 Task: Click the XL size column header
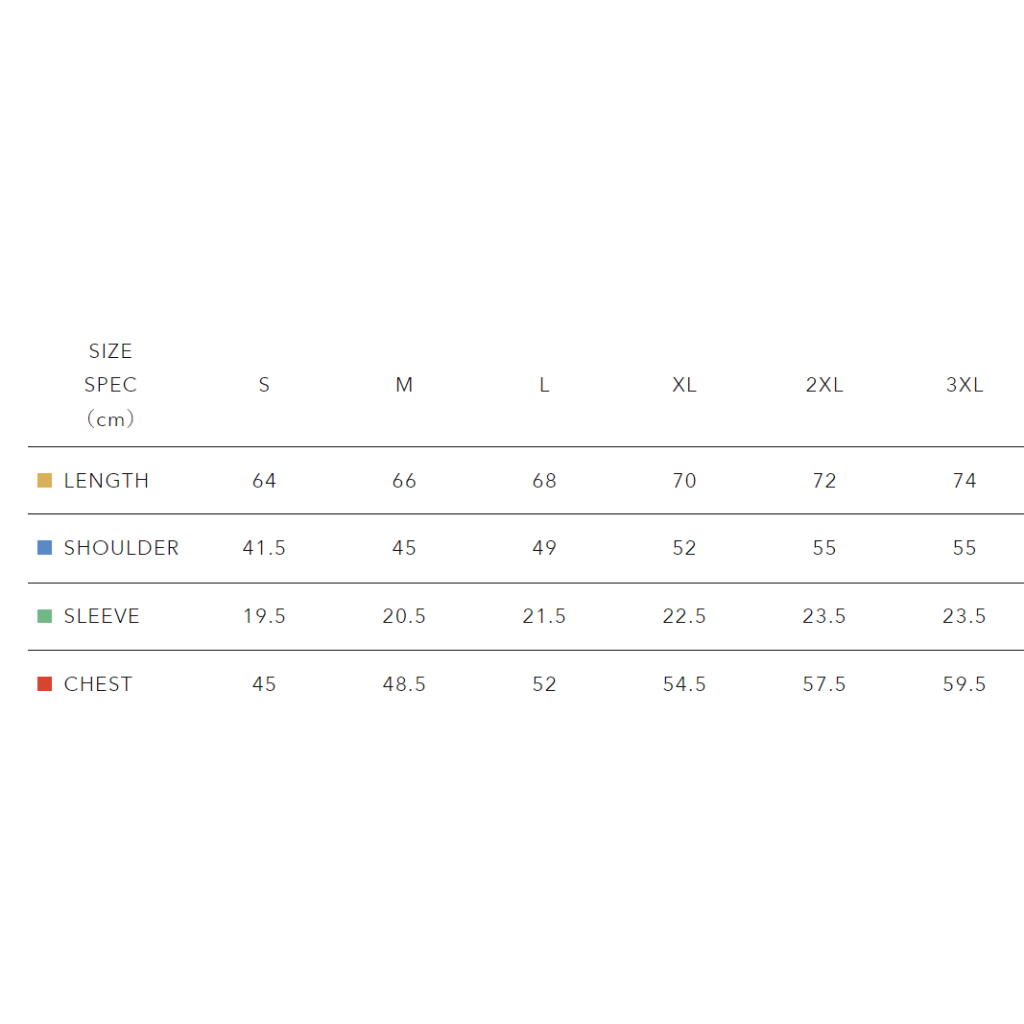pyautogui.click(x=684, y=385)
